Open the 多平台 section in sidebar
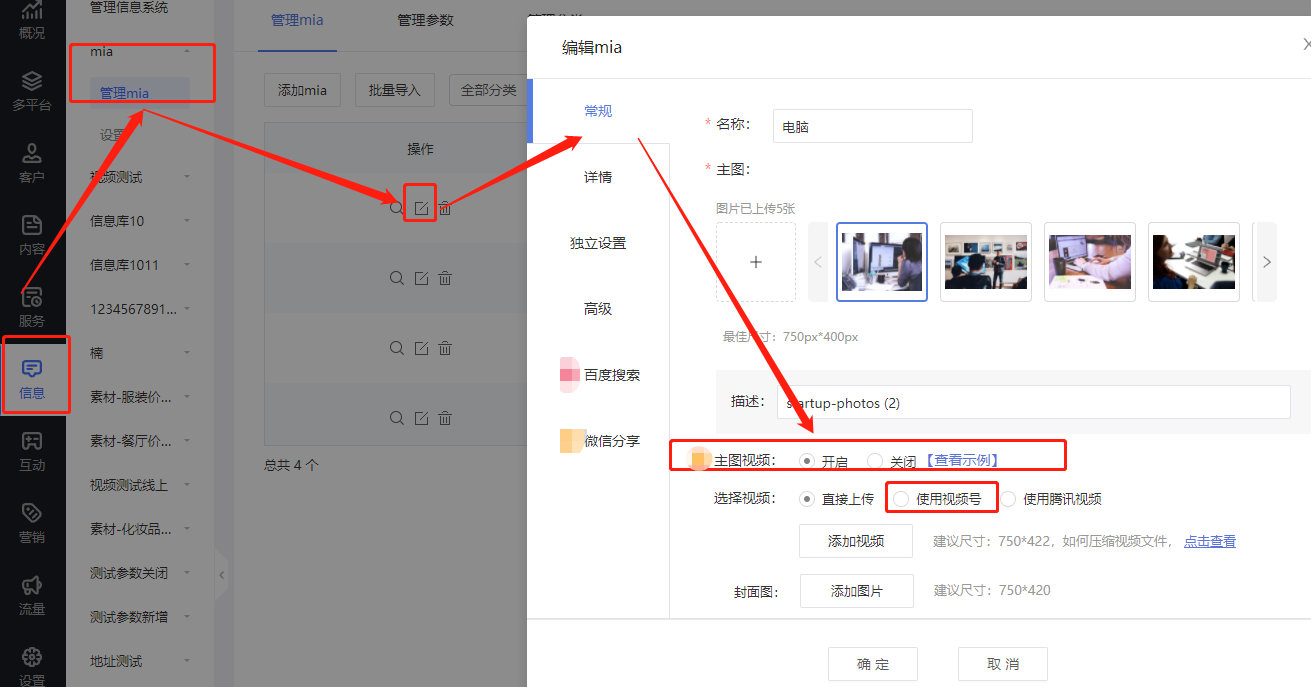Viewport: 1311px width, 687px height. pos(32,91)
